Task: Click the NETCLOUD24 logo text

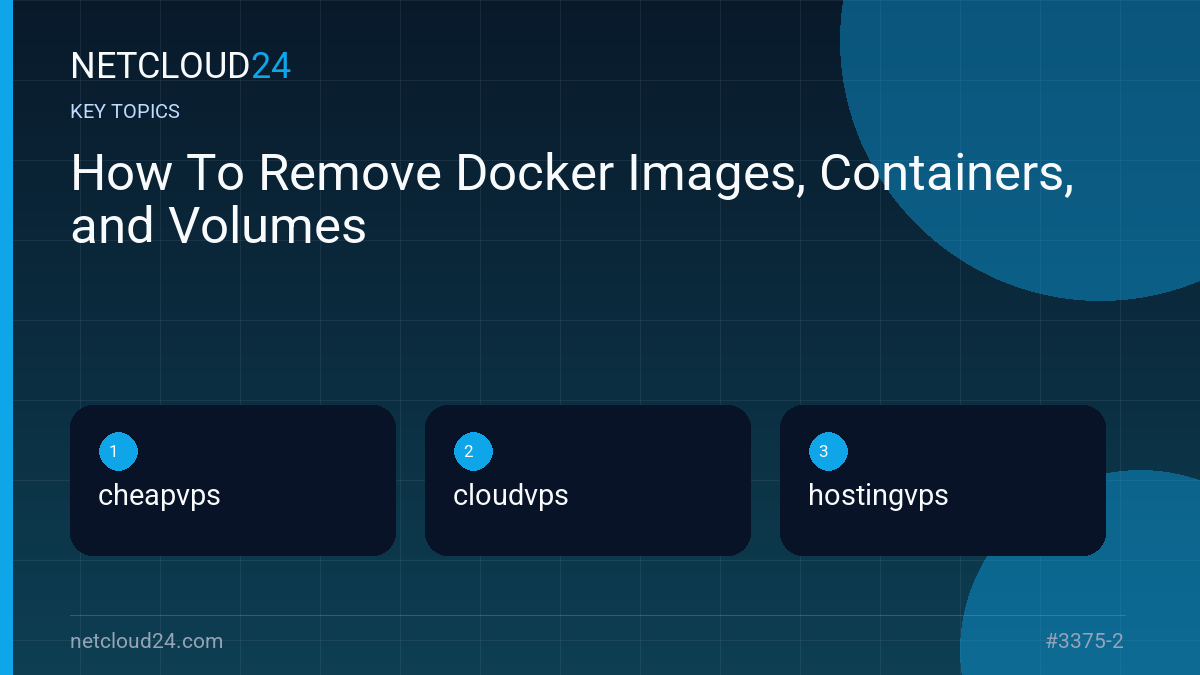Action: [x=181, y=66]
